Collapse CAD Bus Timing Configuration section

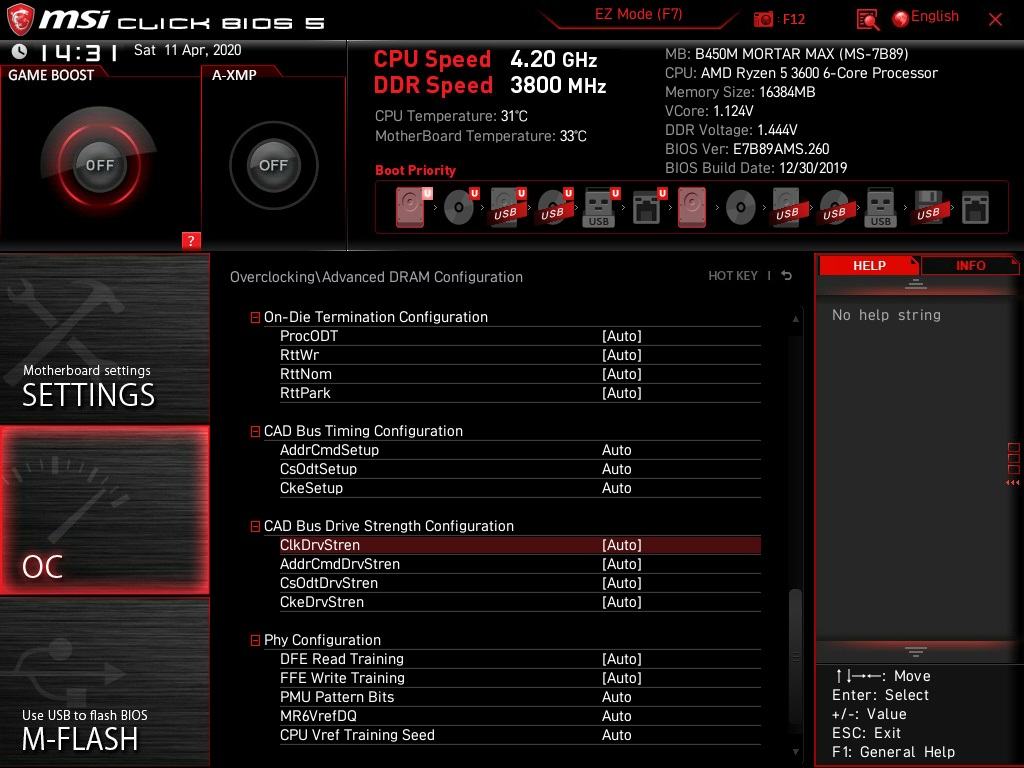click(255, 432)
